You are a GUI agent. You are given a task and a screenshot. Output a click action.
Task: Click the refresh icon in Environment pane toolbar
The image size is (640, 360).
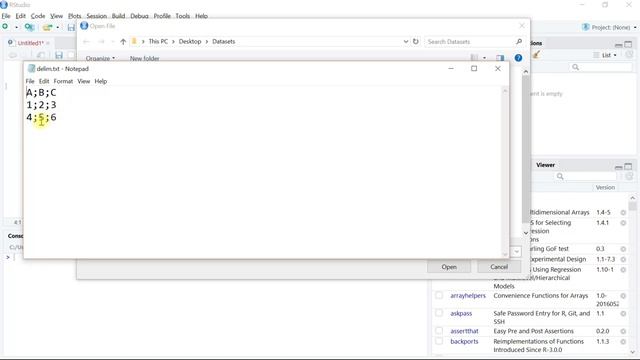[629, 55]
